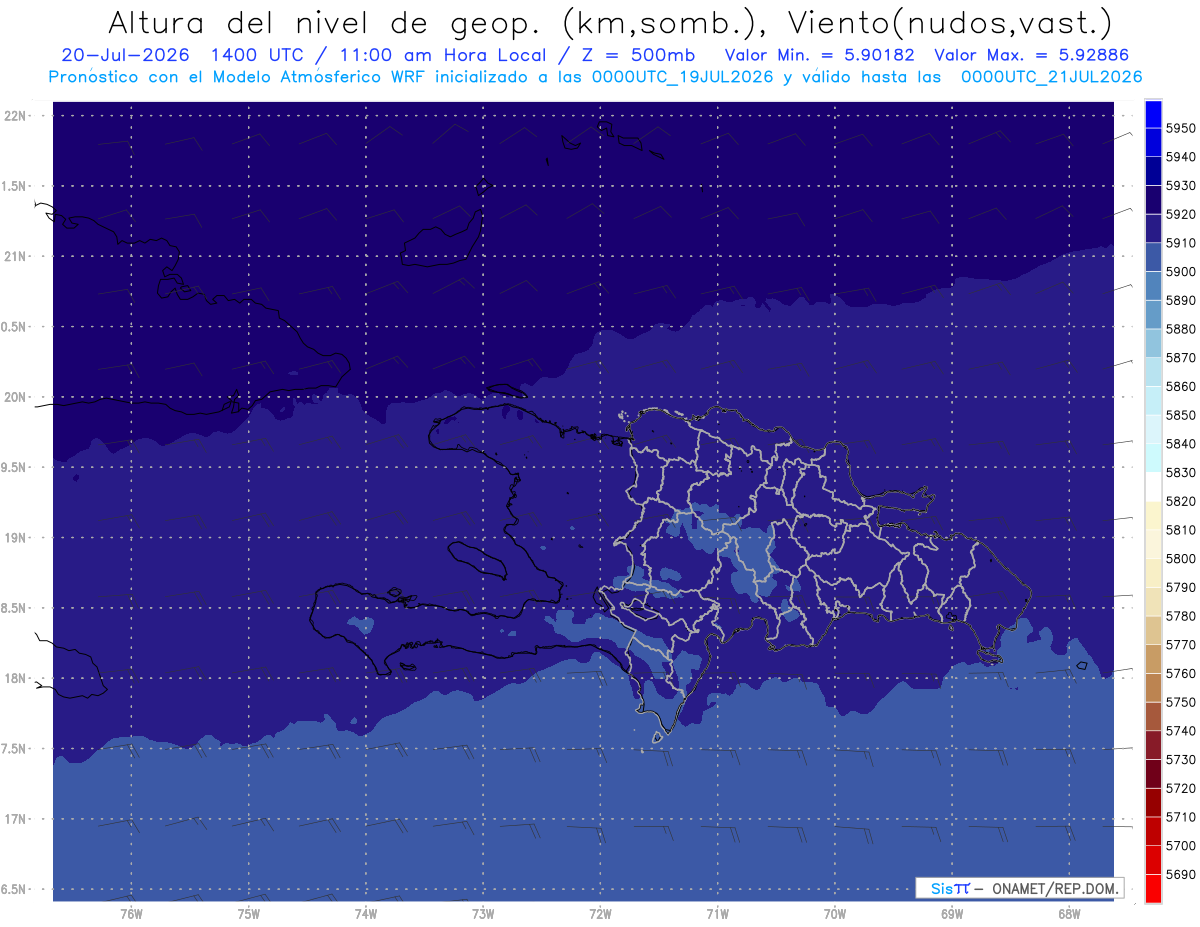Click the '5900' colorbar value

pos(1181,272)
